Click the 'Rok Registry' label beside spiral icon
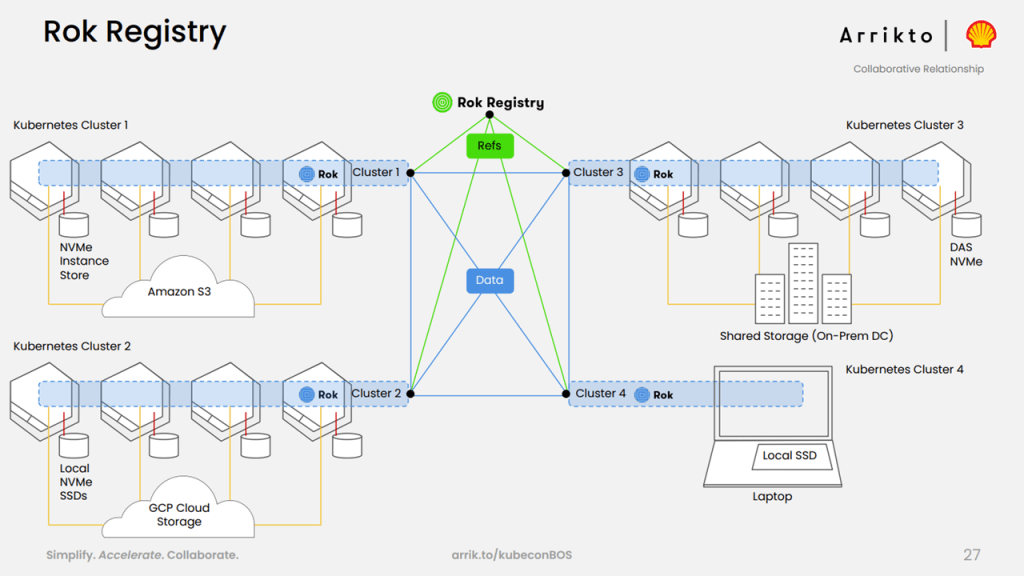Screen dimensions: 1024x576 click(x=500, y=103)
